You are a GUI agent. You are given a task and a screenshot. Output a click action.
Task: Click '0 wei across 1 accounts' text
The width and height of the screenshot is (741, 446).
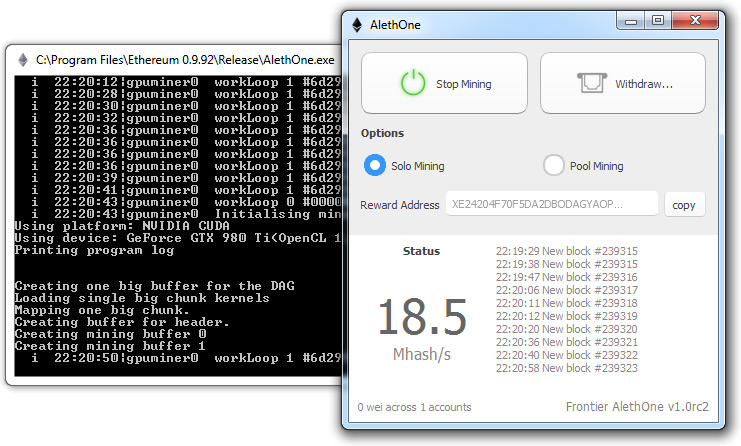point(414,407)
